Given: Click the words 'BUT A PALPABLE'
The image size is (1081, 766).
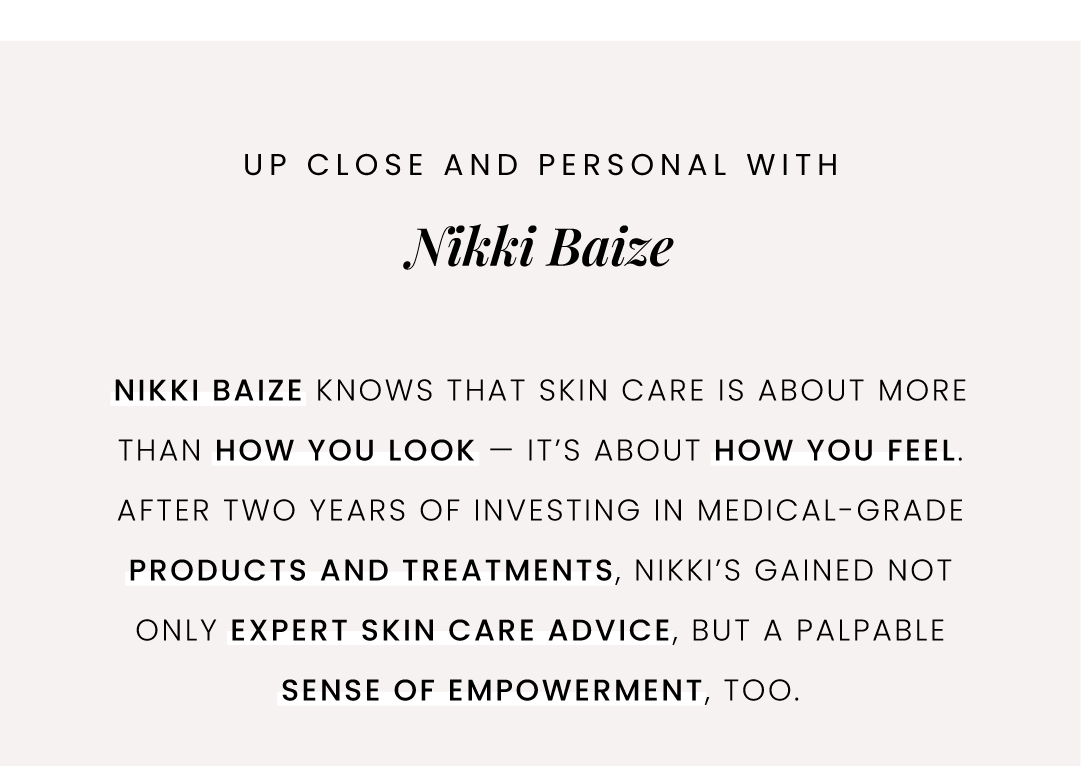Looking at the screenshot, I should [818, 631].
